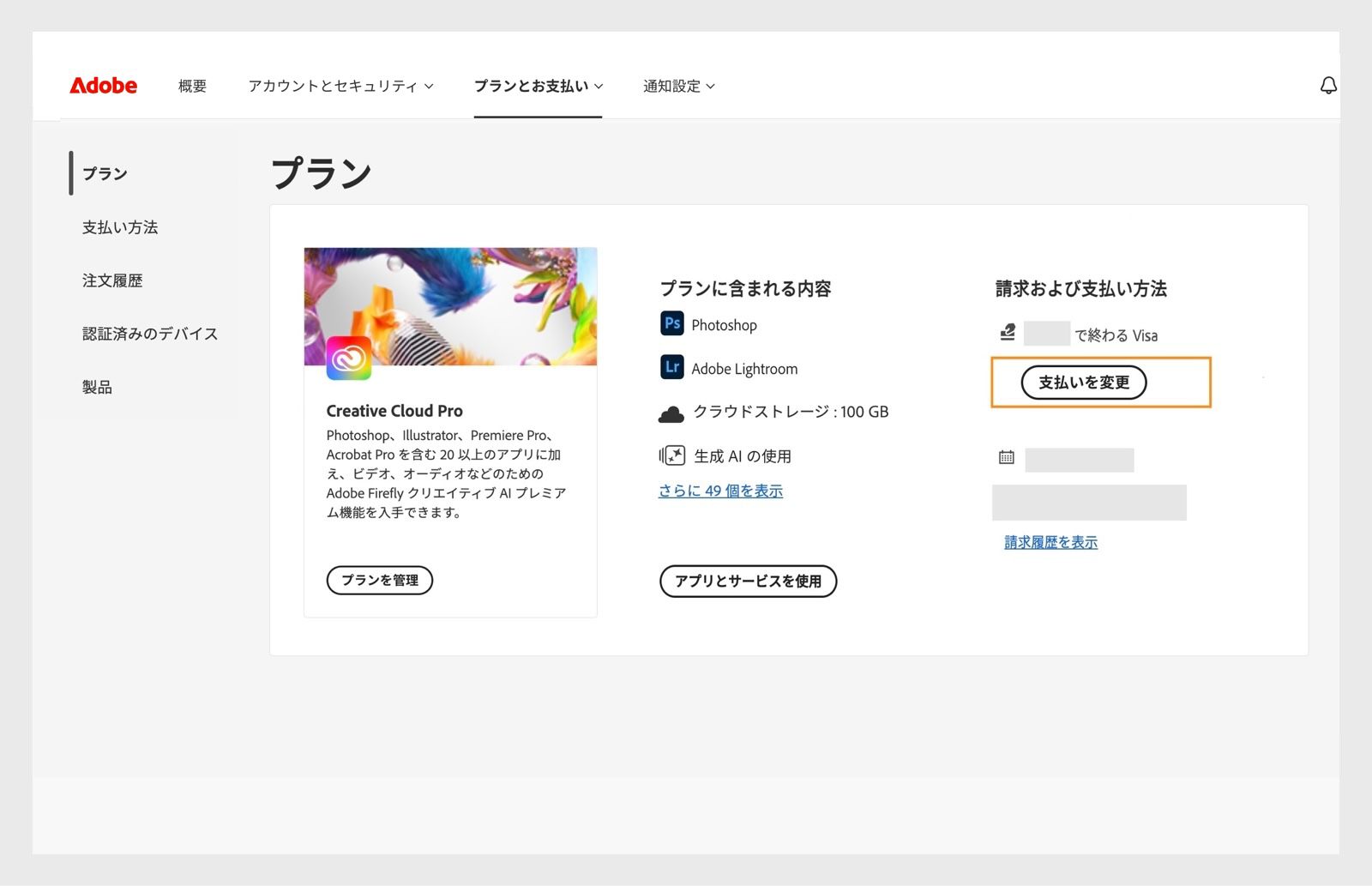This screenshot has height=886, width=1372.
Task: Click the Adobe Lightroom label
Action: [x=744, y=369]
